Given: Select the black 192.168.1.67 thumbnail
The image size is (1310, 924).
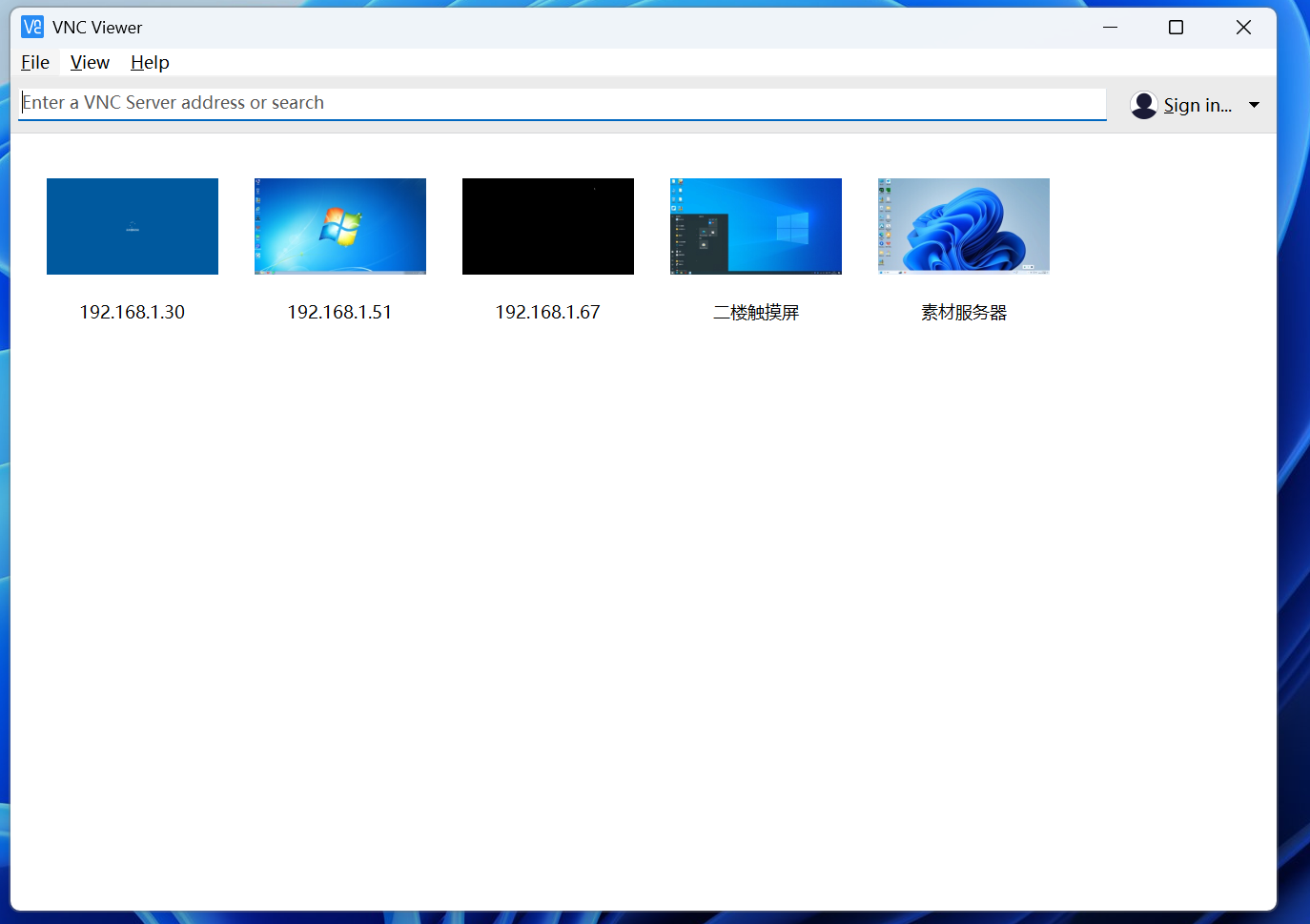Looking at the screenshot, I should (x=548, y=226).
